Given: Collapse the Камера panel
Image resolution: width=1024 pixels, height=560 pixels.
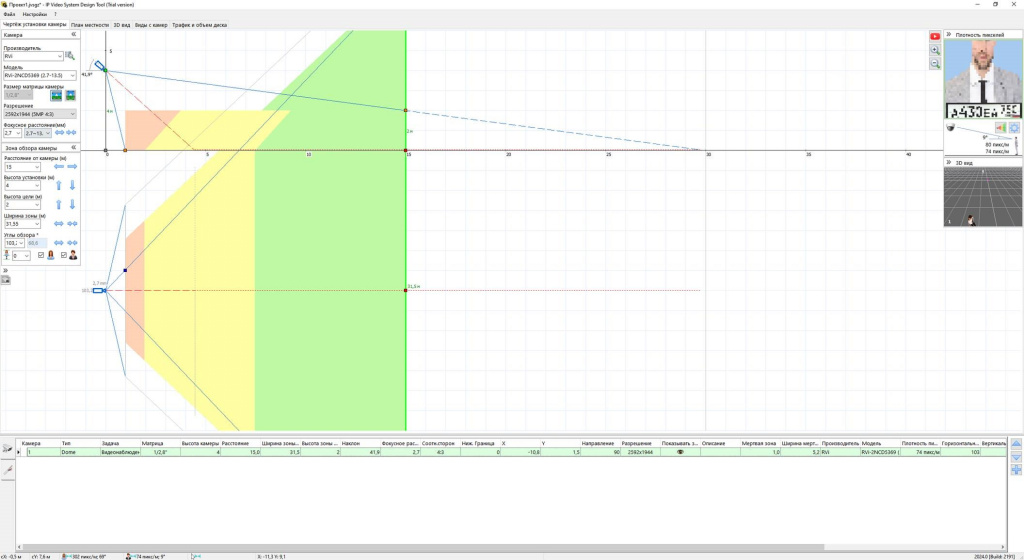Looking at the screenshot, I should pos(73,35).
